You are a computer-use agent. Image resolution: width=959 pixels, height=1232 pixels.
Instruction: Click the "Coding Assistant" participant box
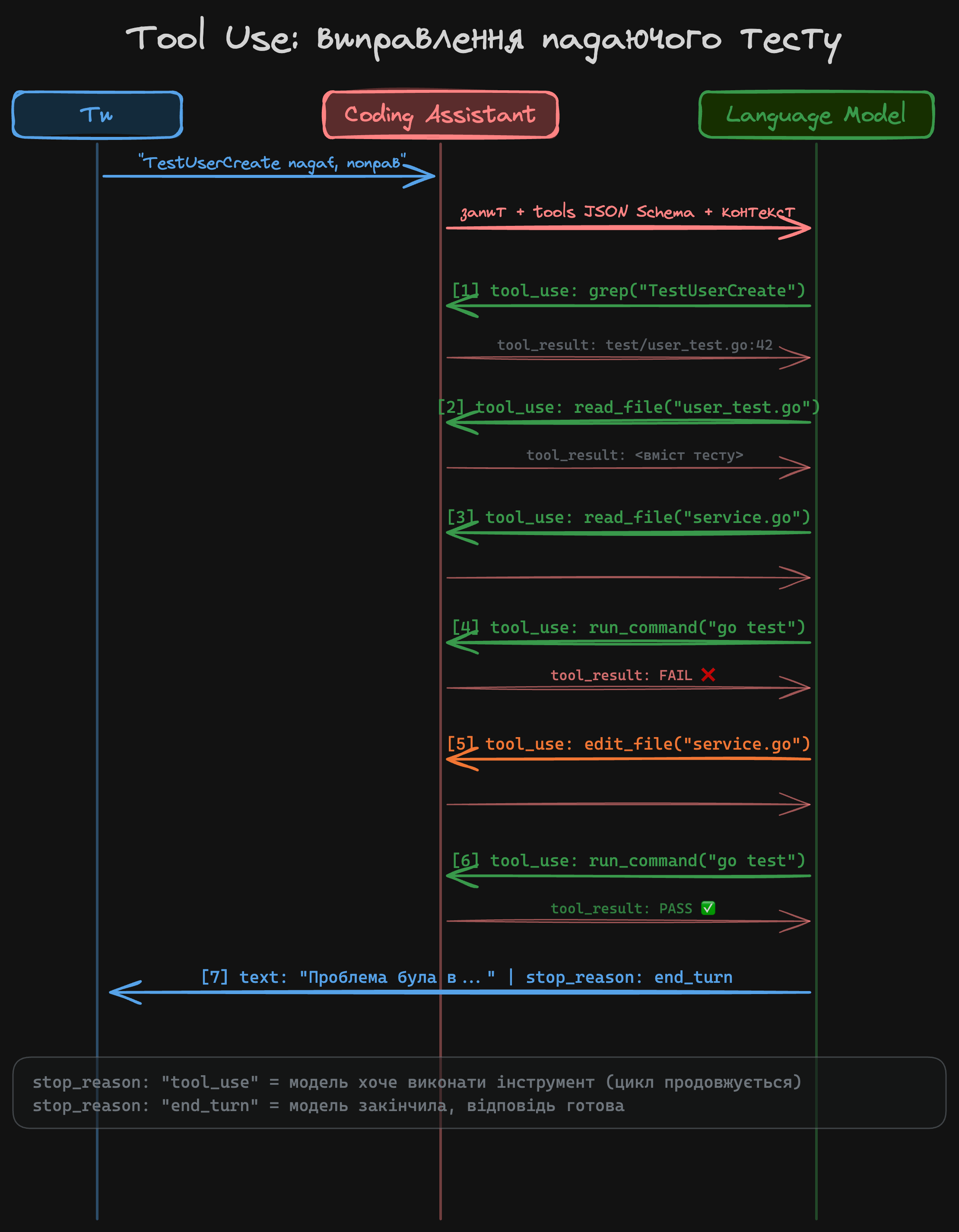440,114
